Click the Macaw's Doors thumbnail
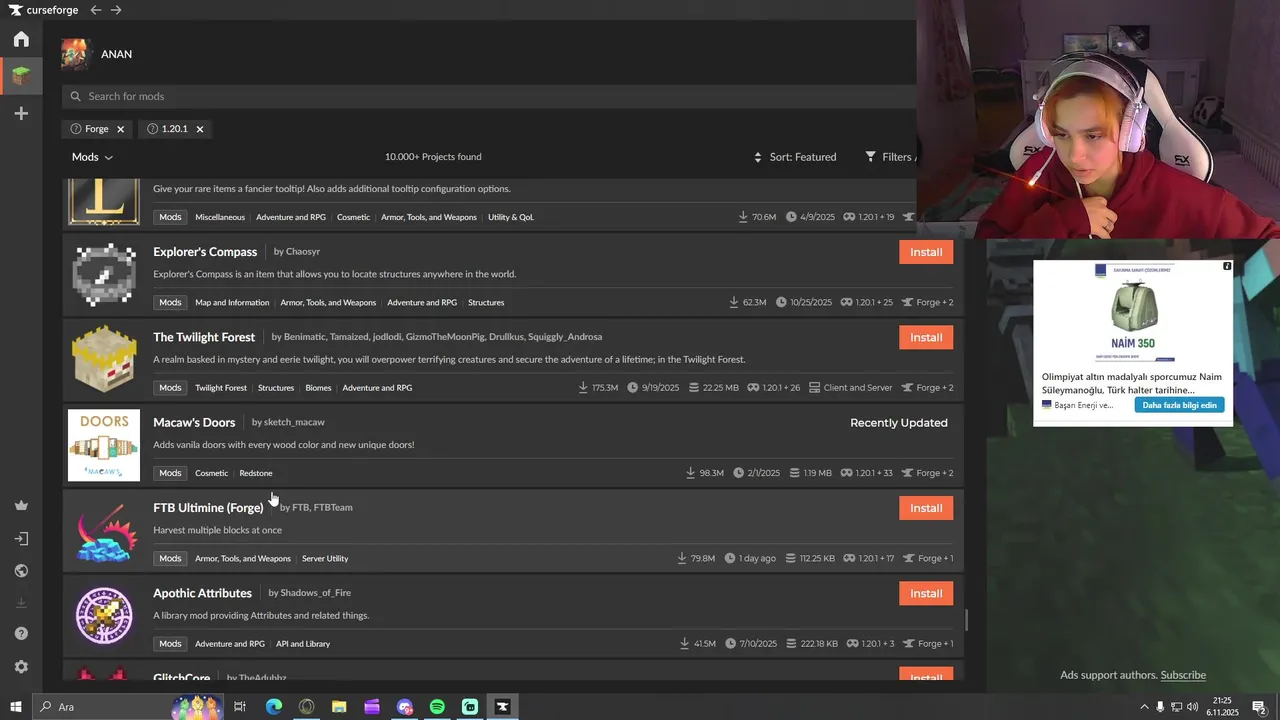This screenshot has height=720, width=1280. (104, 445)
